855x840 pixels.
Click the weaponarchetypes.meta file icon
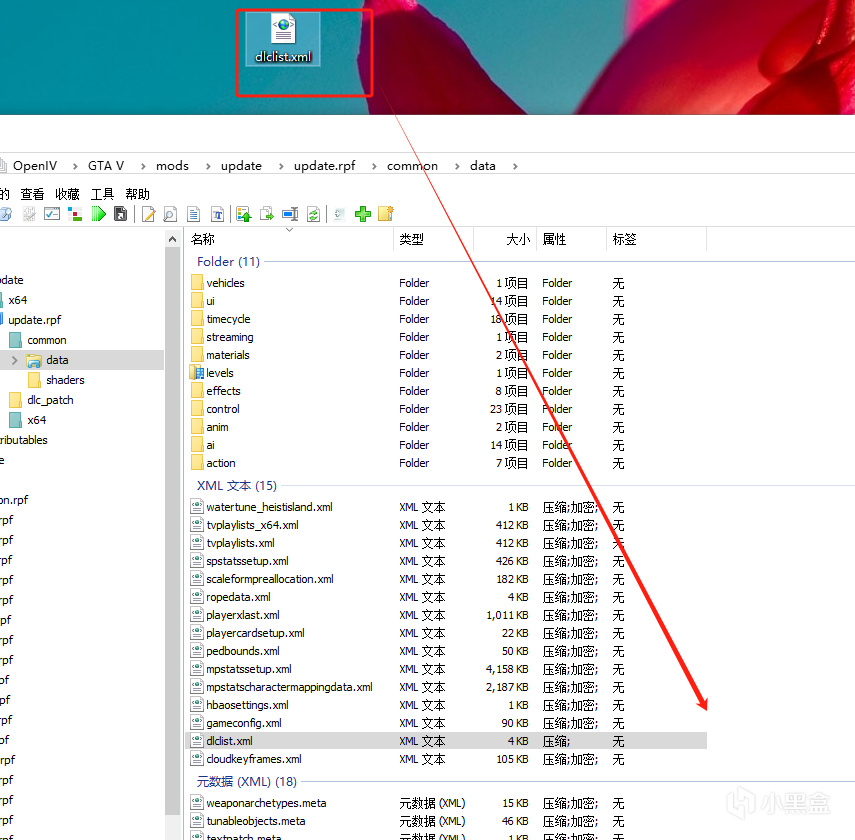(197, 802)
